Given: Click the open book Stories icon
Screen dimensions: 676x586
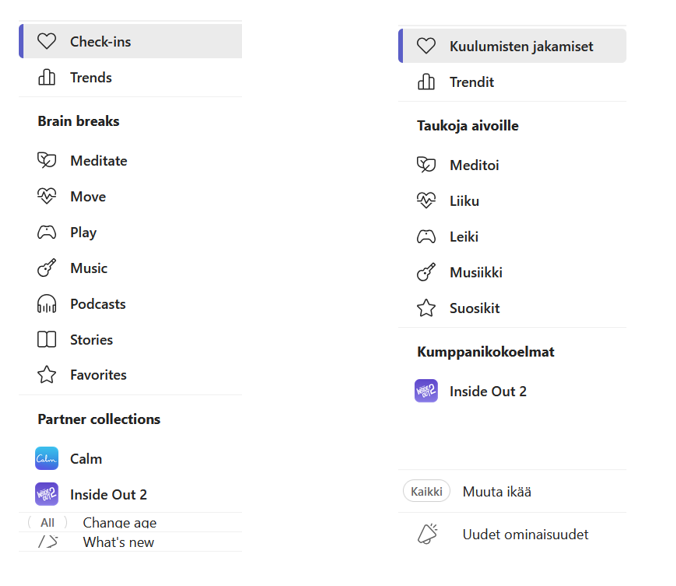Looking at the screenshot, I should click(47, 340).
